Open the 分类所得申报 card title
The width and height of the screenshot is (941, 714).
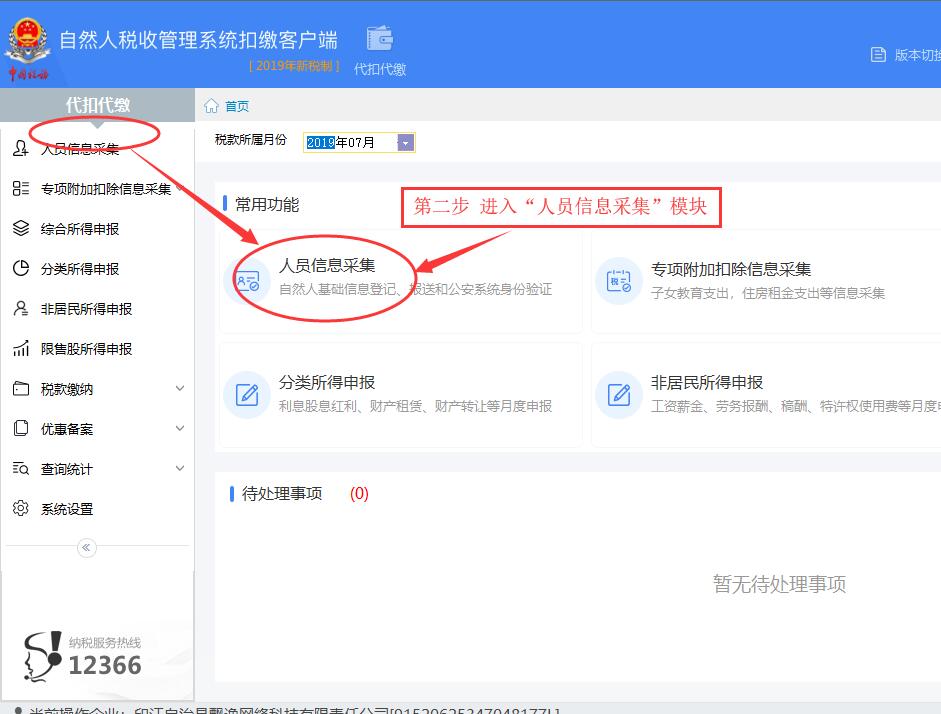pyautogui.click(x=327, y=382)
